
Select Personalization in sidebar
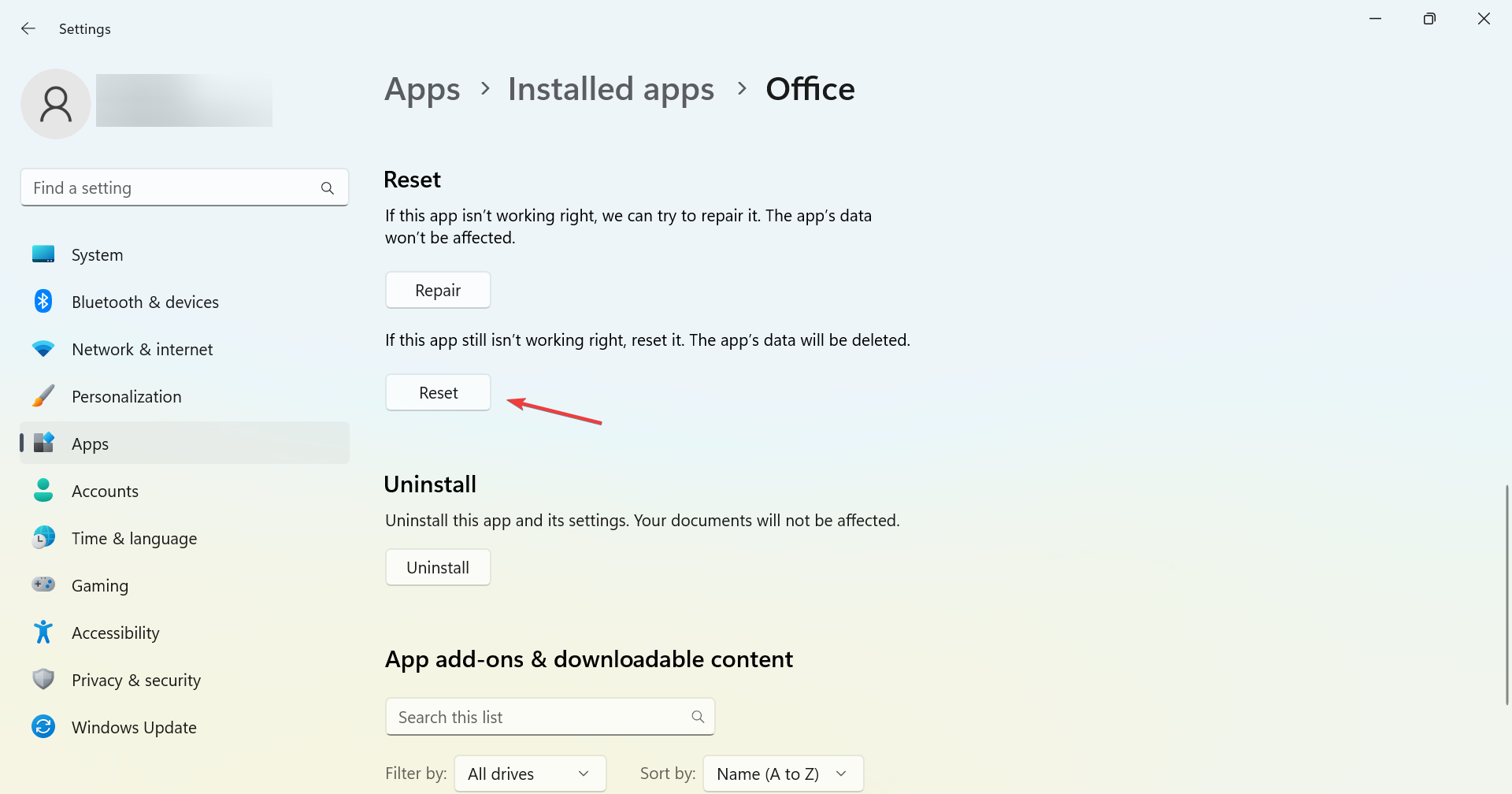[x=184, y=396]
